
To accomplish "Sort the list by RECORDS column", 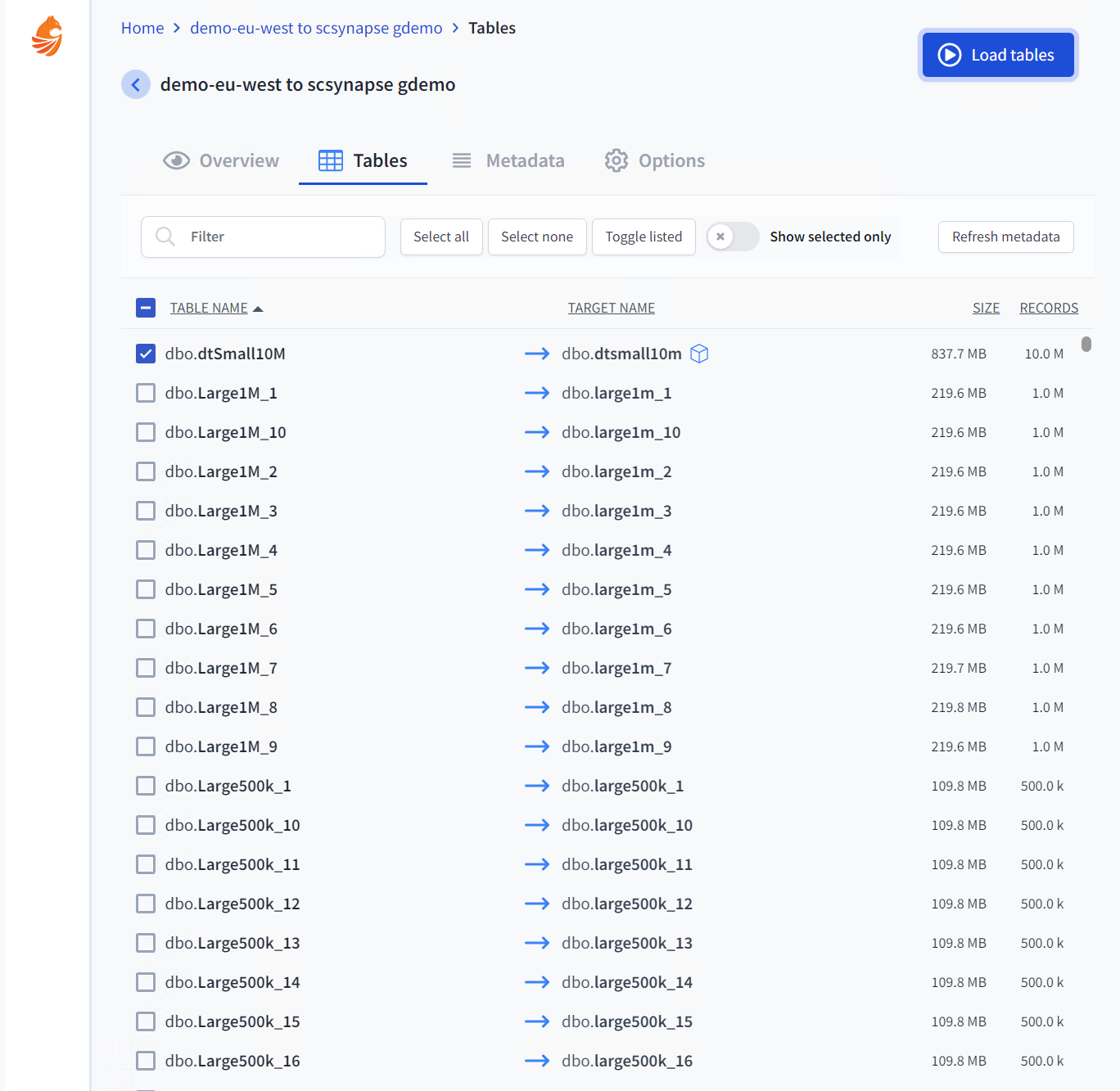I will (1049, 308).
